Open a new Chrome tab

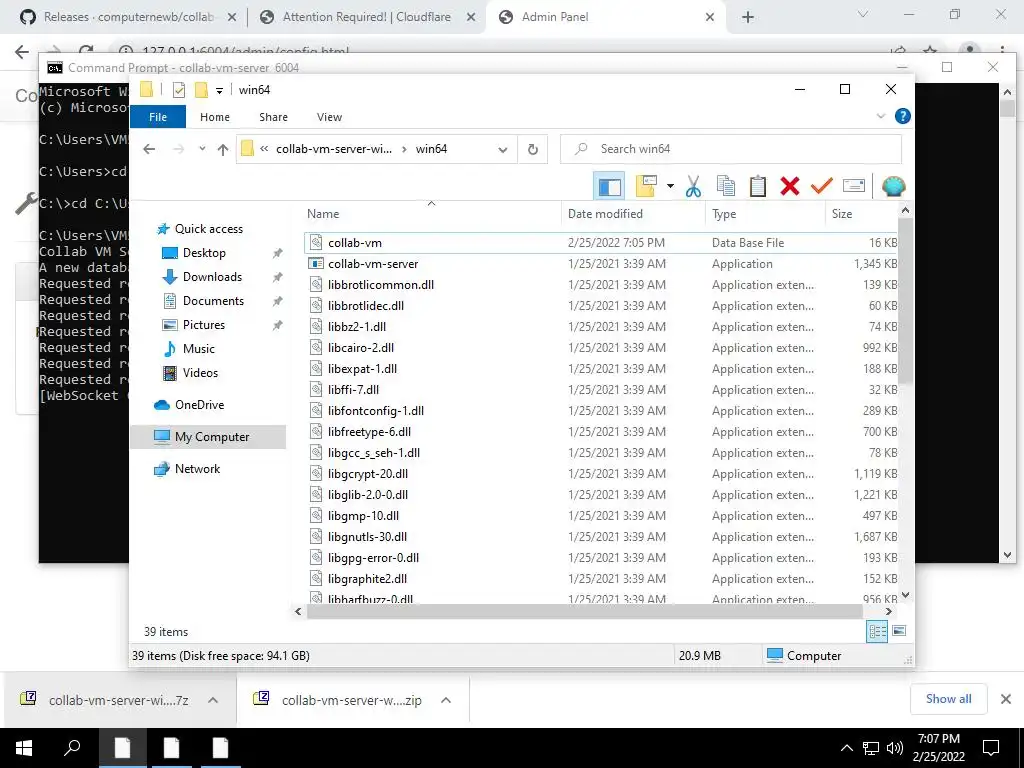(748, 18)
